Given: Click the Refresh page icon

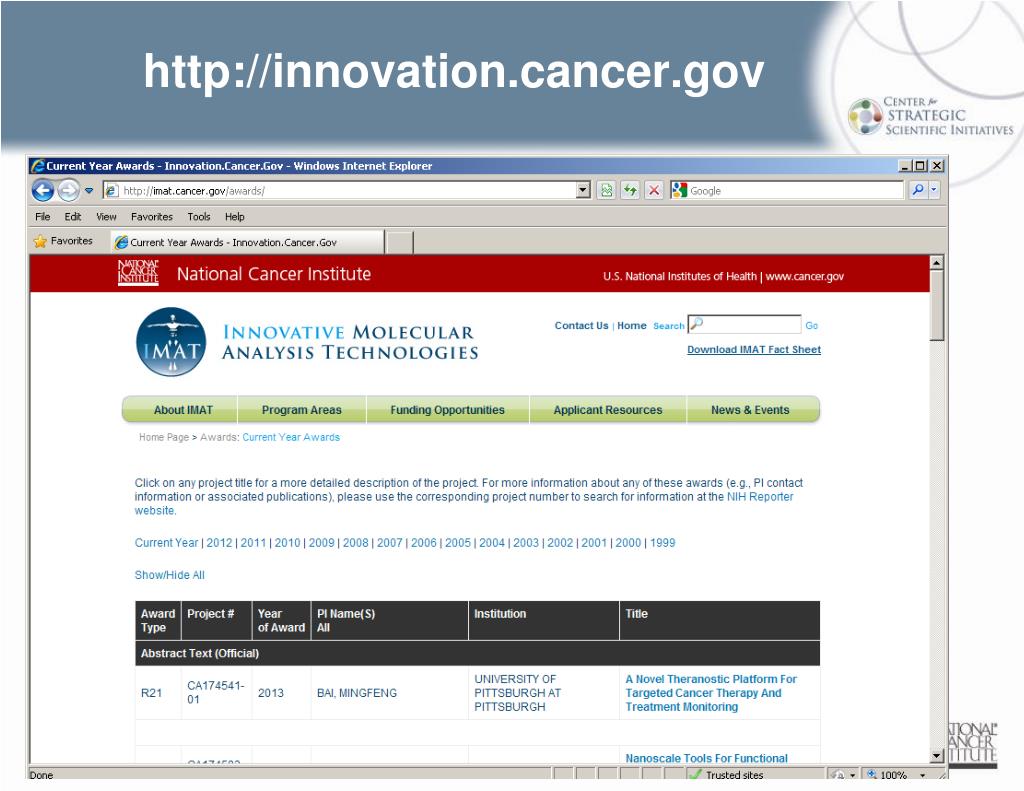Looking at the screenshot, I should [x=630, y=190].
